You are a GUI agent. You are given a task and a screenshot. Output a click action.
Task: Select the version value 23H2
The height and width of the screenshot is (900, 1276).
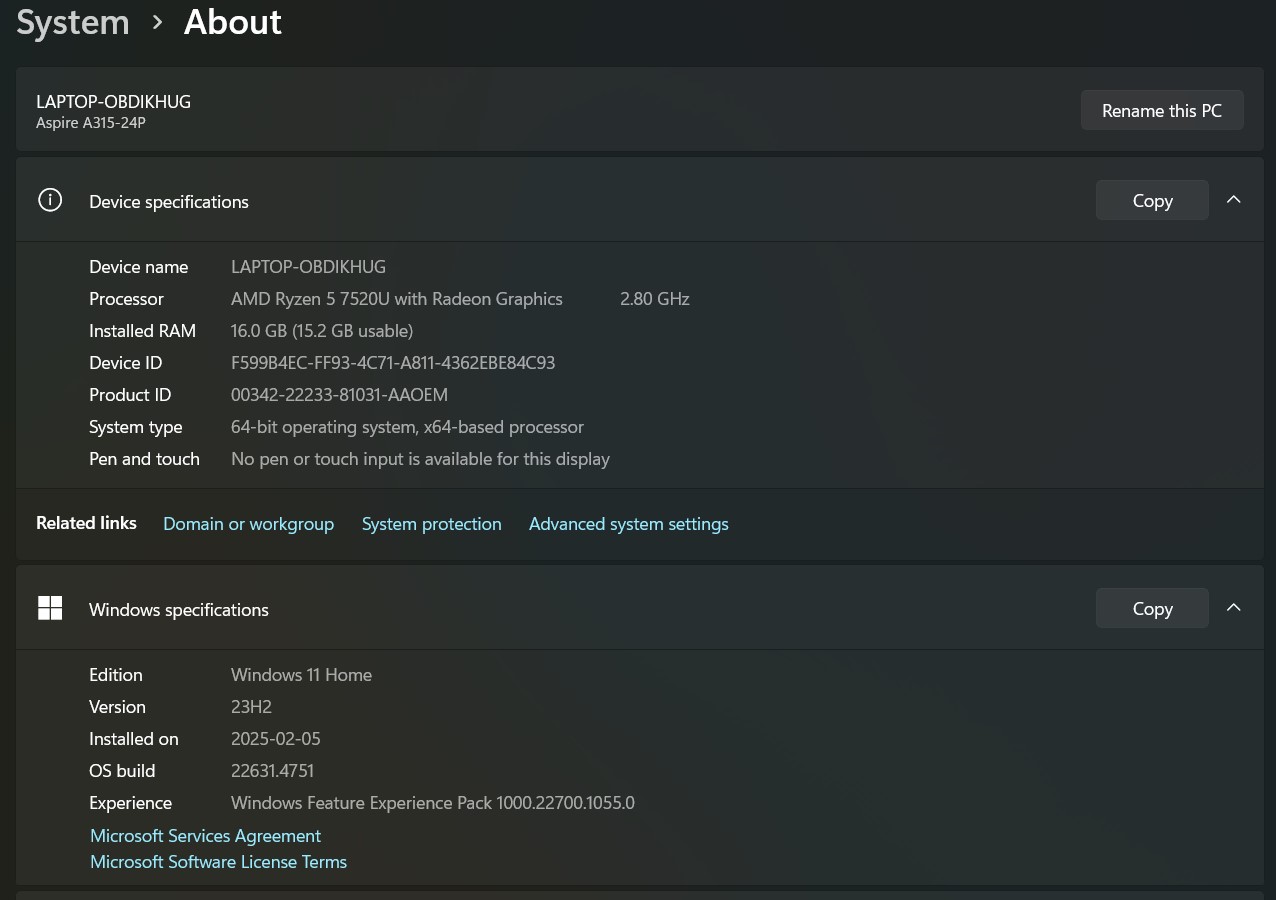pyautogui.click(x=251, y=707)
